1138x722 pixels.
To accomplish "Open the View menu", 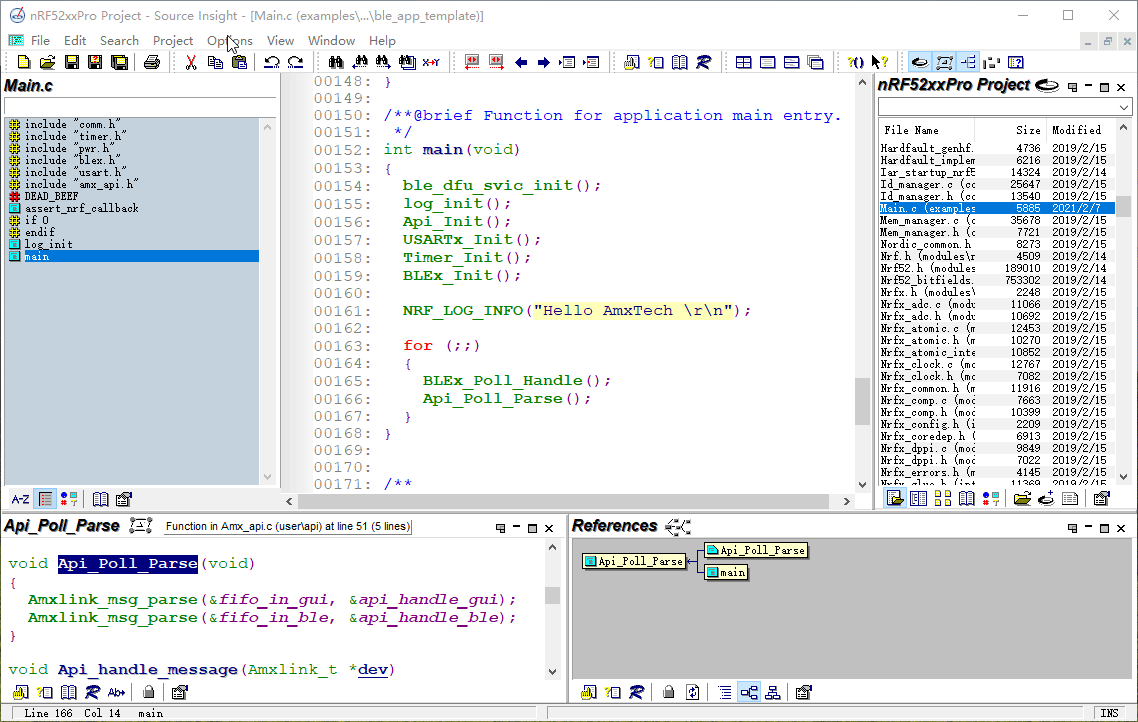I will tap(280, 41).
